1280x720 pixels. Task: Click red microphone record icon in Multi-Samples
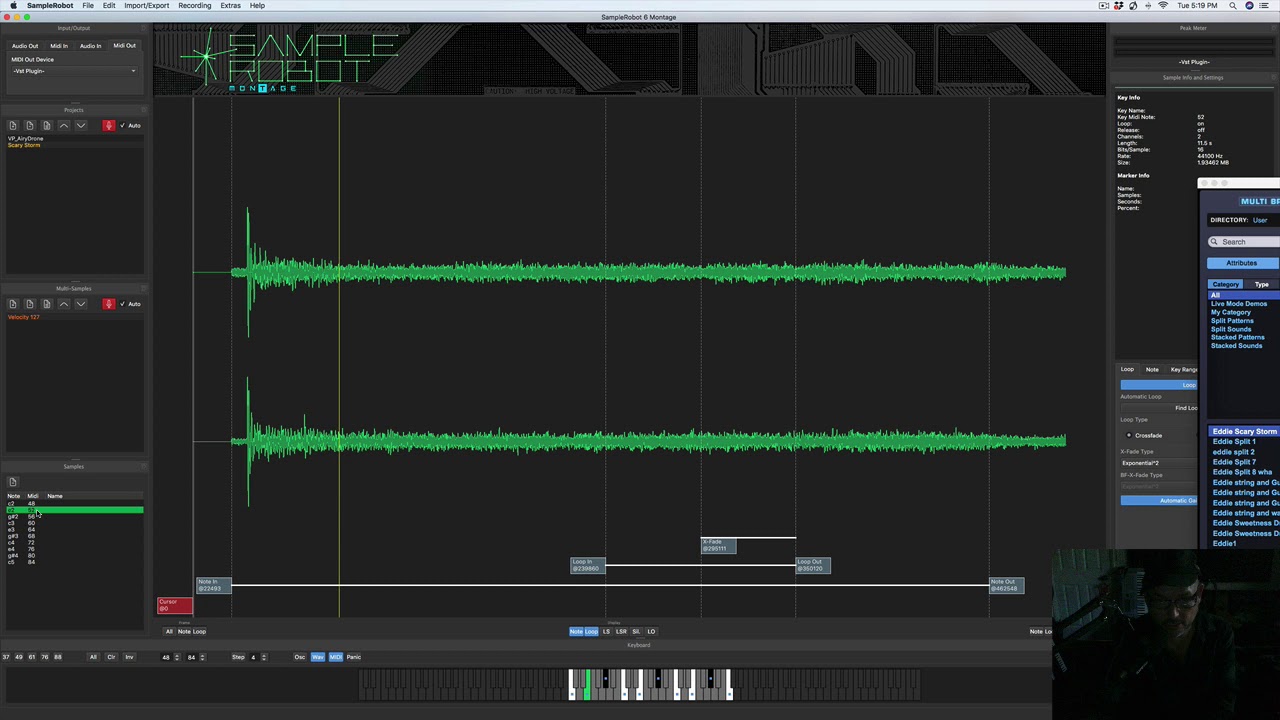[108, 303]
